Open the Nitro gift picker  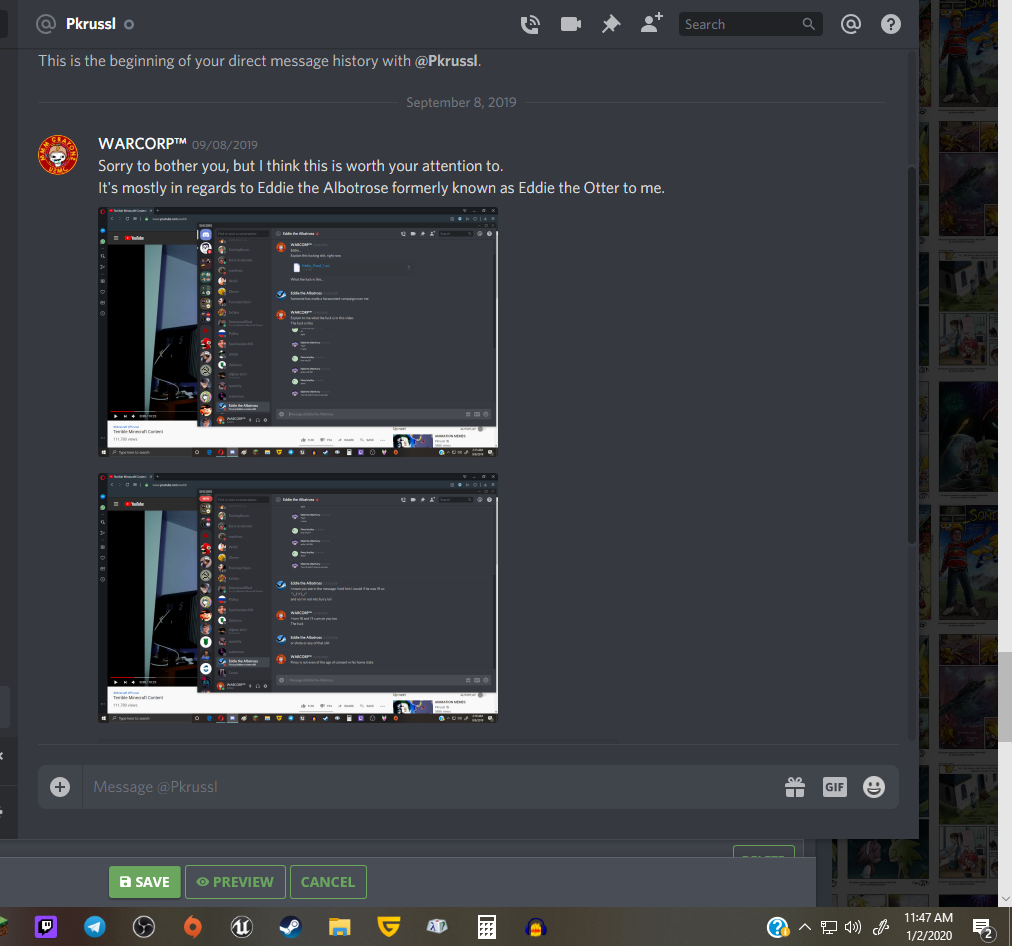click(x=794, y=787)
